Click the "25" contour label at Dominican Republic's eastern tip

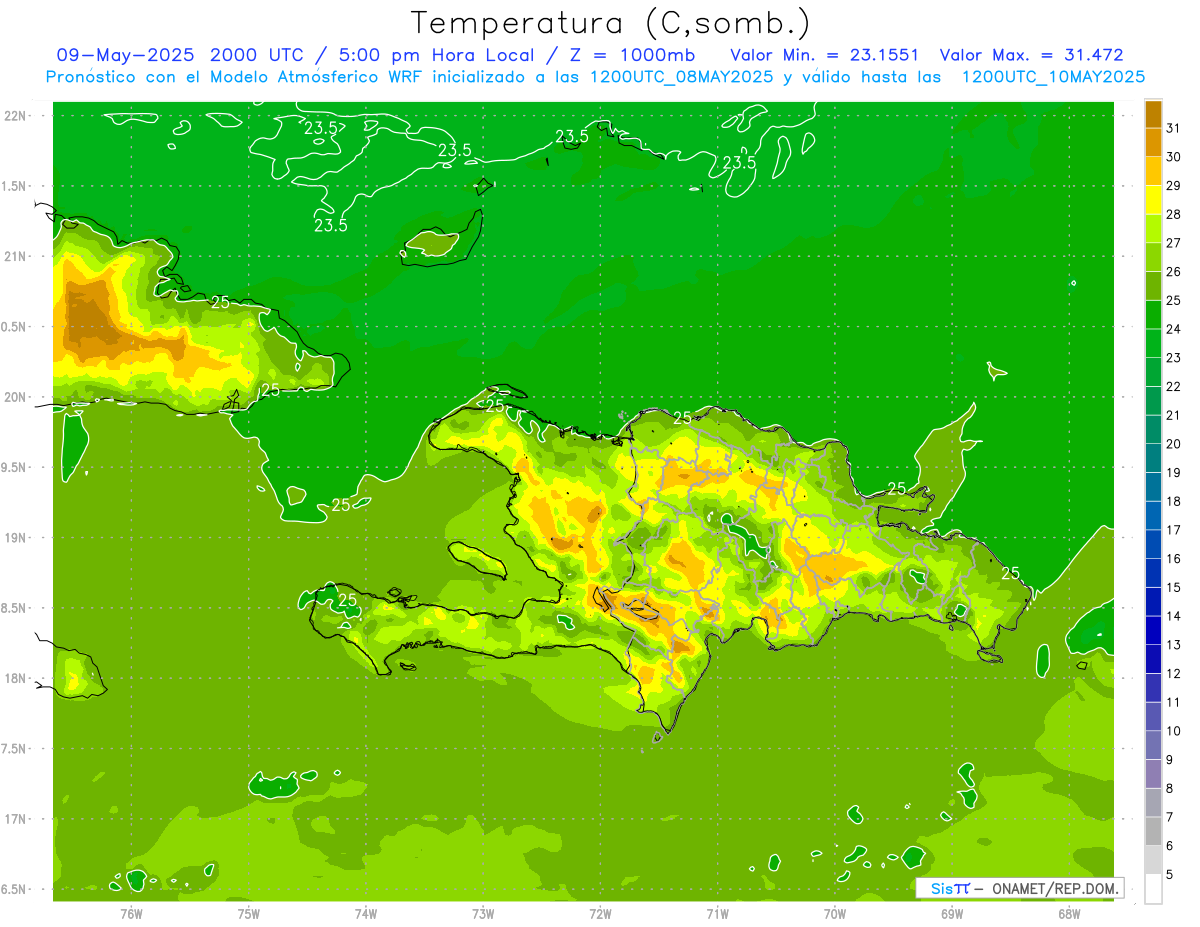coord(1010,573)
